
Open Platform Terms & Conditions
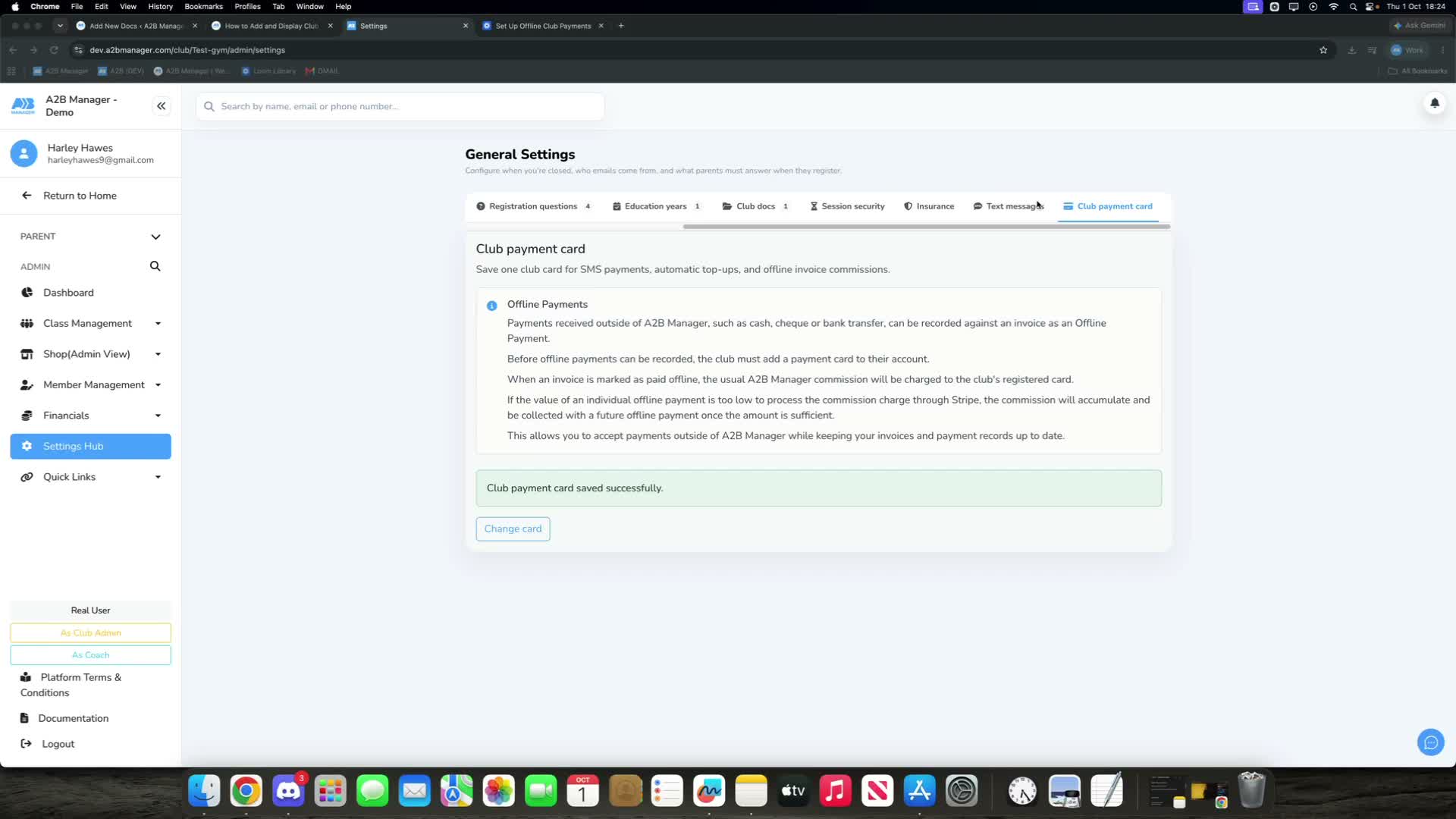click(x=71, y=685)
